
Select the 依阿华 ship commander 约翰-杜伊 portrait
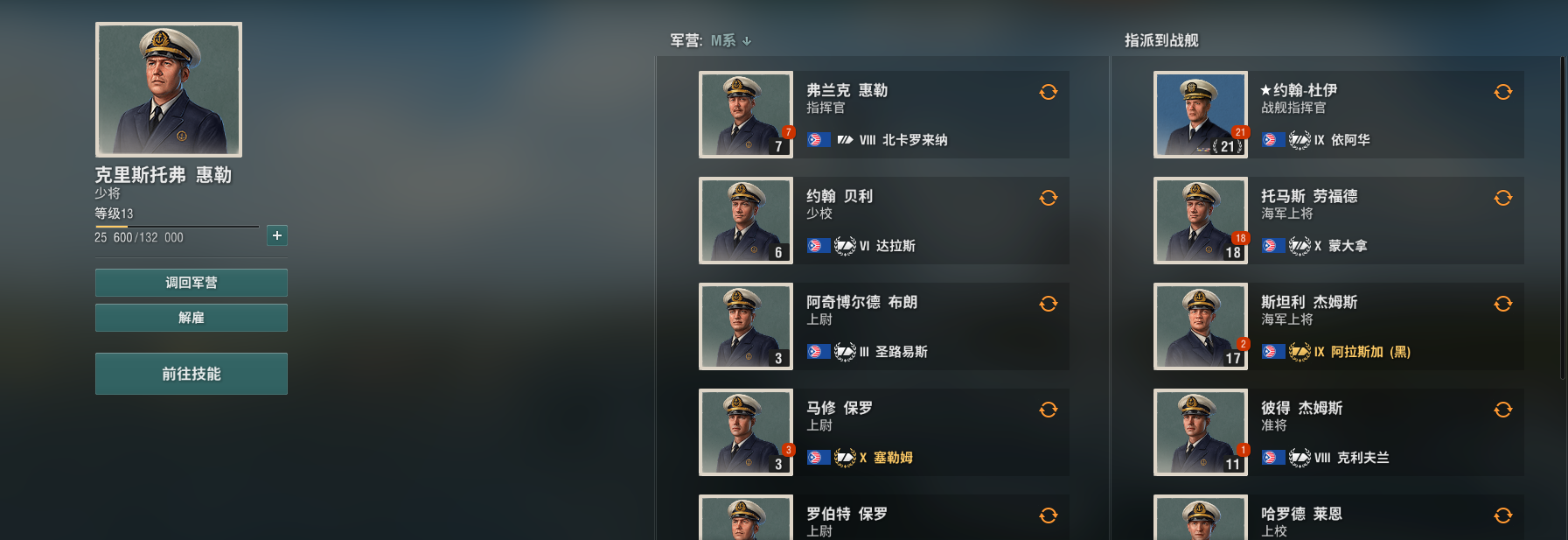1201,115
